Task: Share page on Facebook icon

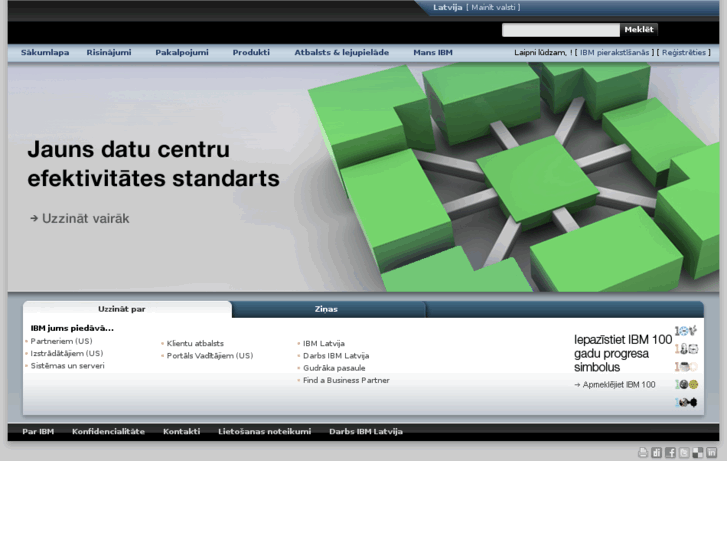Action: (x=670, y=453)
